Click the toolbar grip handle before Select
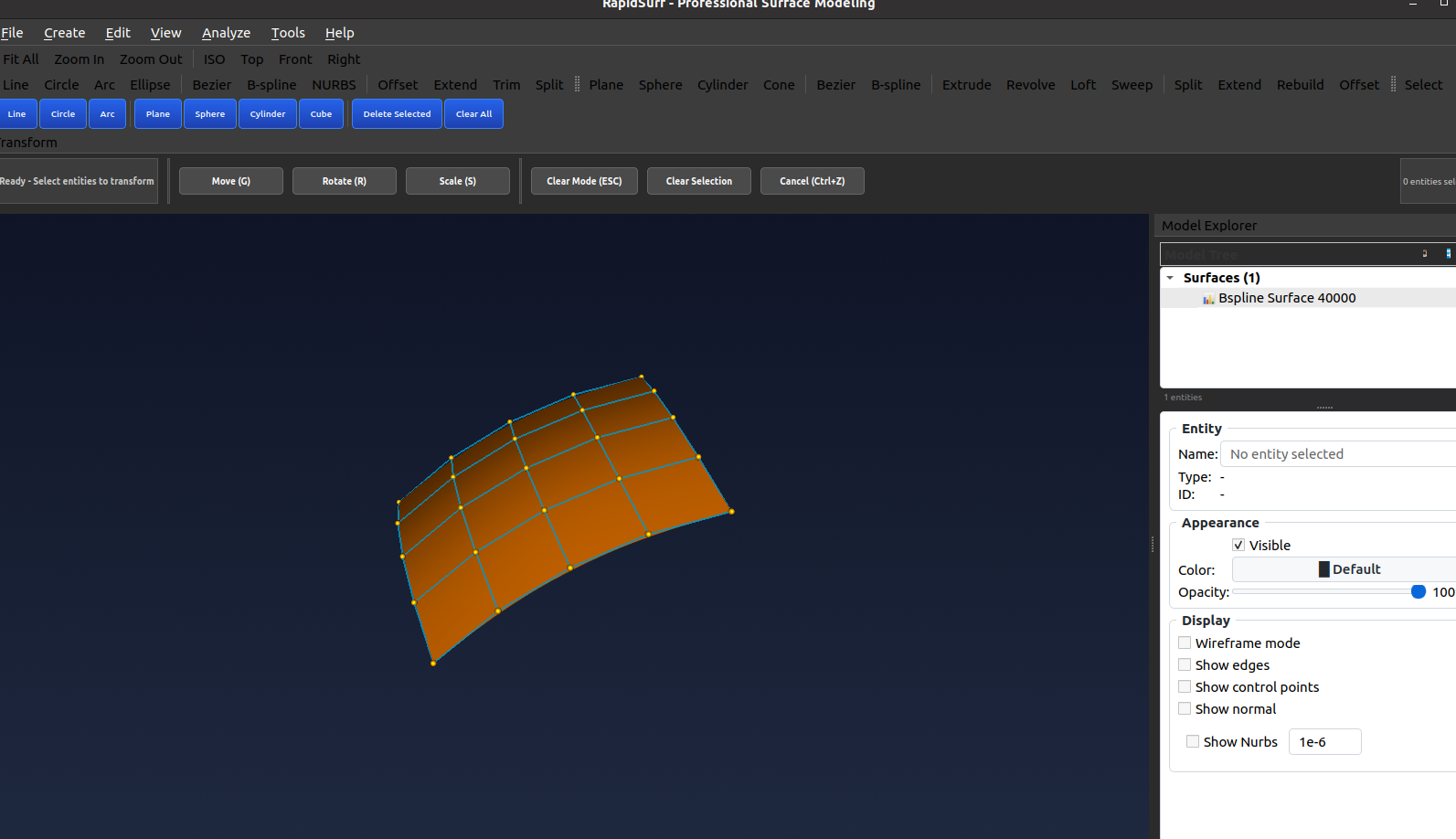The image size is (1456, 839). pos(1393,84)
